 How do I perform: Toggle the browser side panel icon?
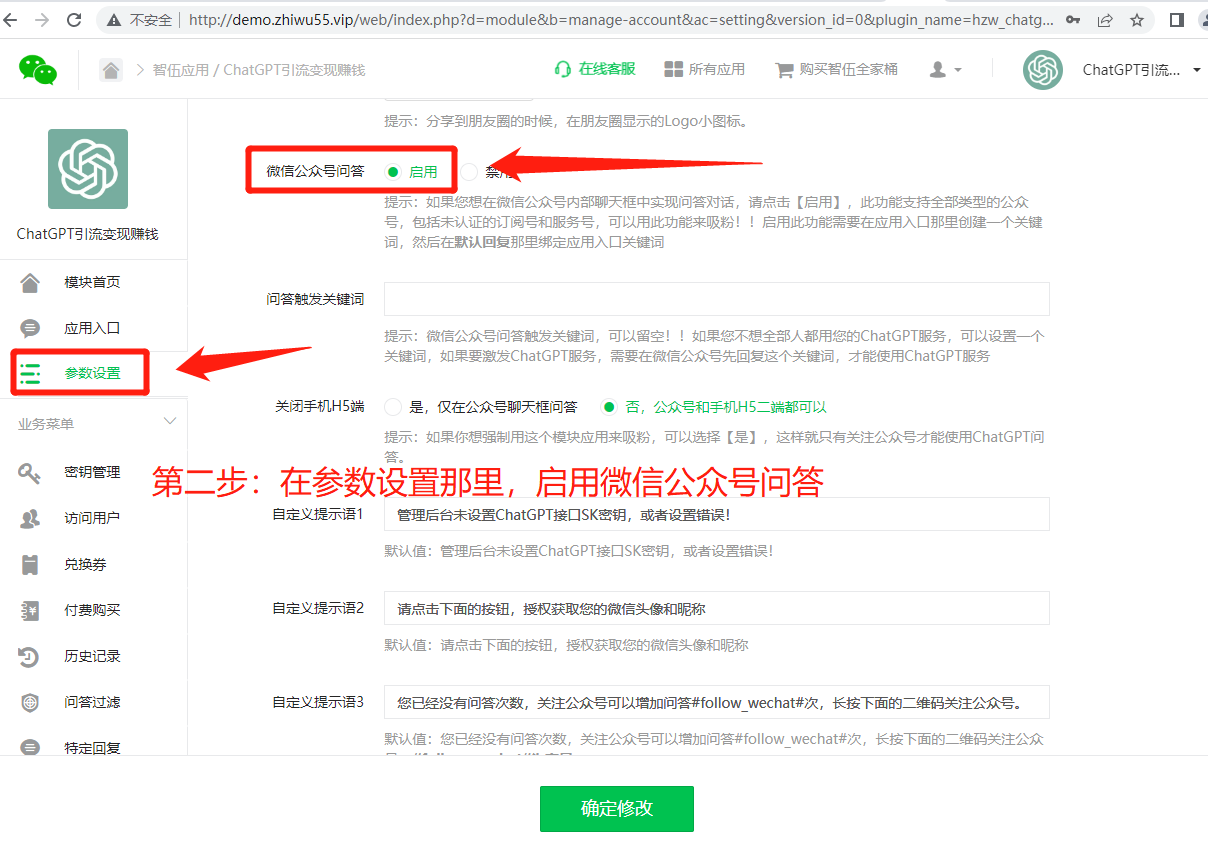[1177, 20]
